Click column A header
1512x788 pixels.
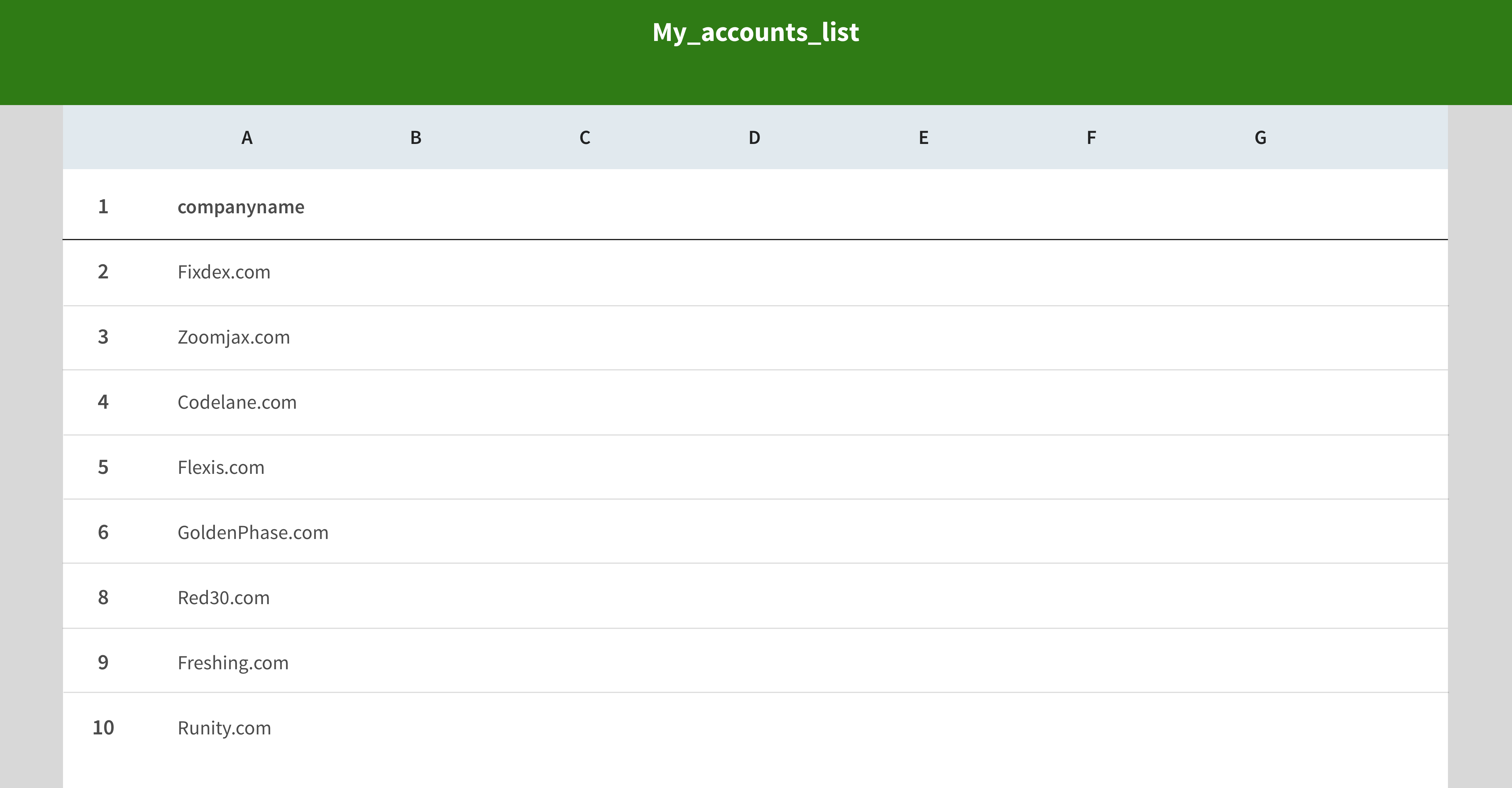pos(246,138)
